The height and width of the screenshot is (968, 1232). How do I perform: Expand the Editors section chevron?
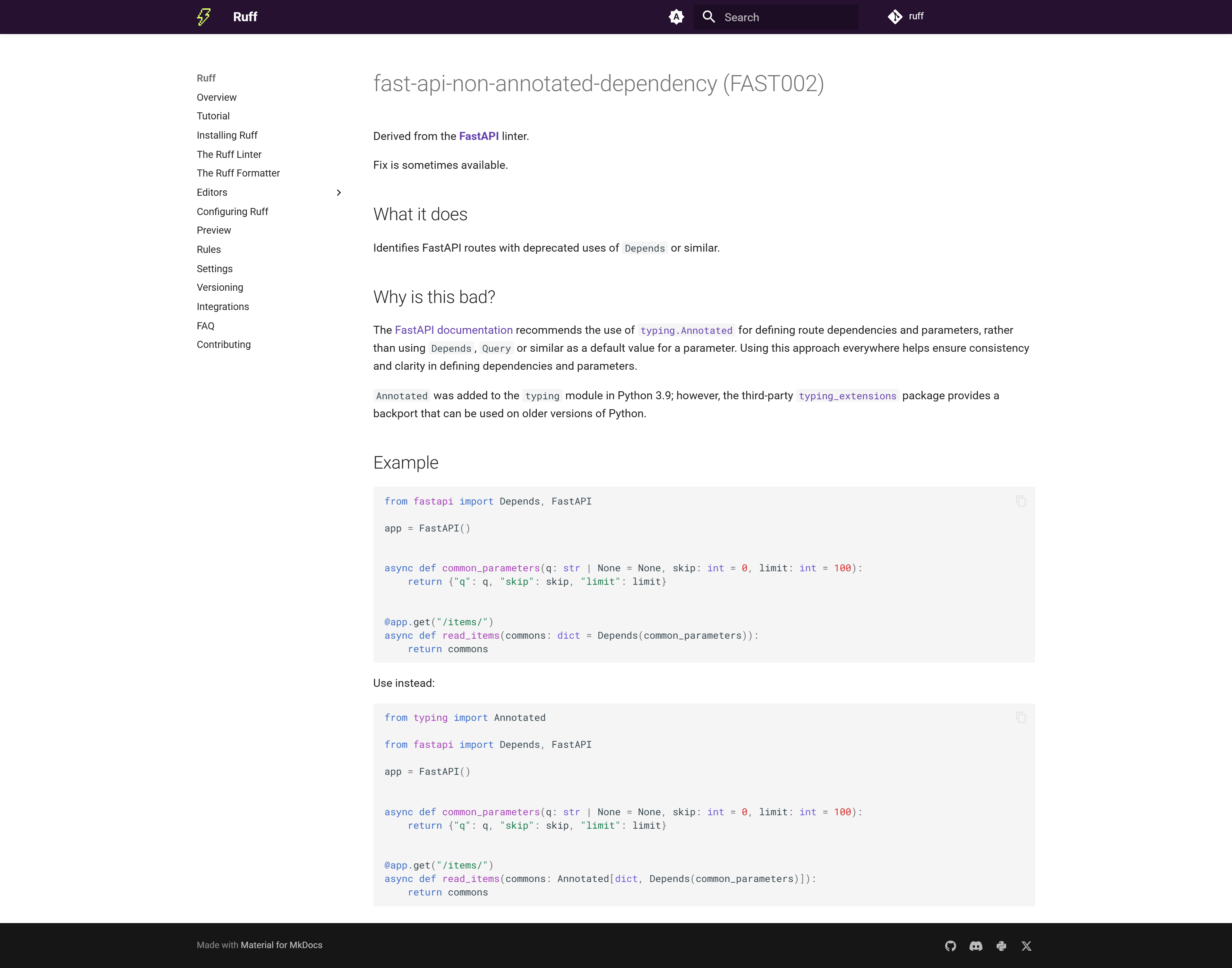point(339,193)
